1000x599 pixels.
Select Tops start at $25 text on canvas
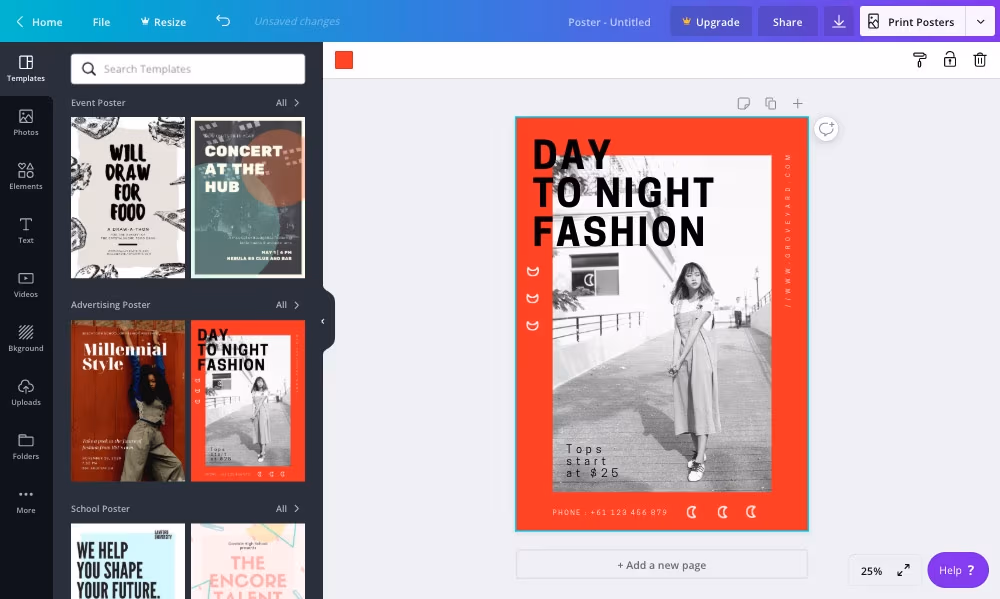[592, 461]
